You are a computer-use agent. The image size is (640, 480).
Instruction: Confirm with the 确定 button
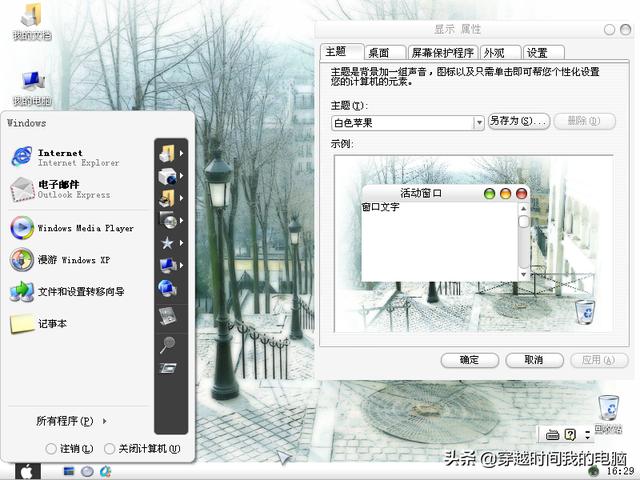pos(469,360)
